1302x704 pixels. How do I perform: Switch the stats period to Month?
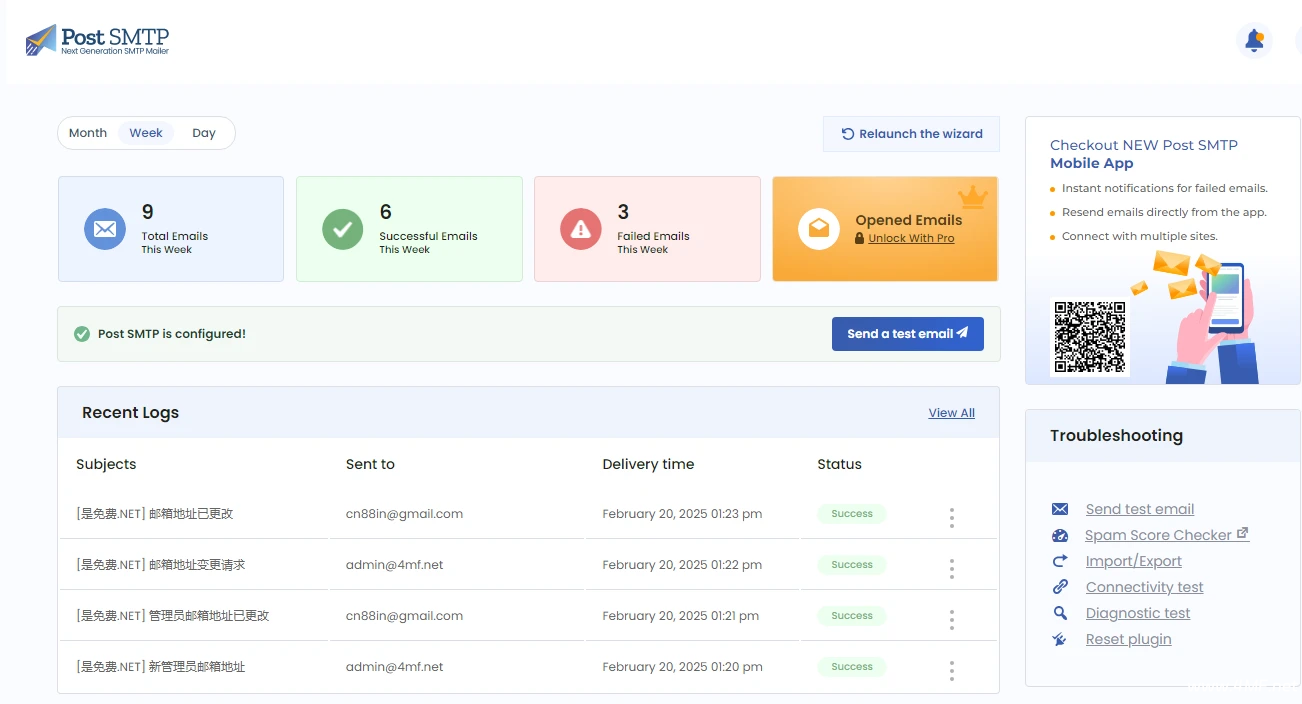(88, 133)
